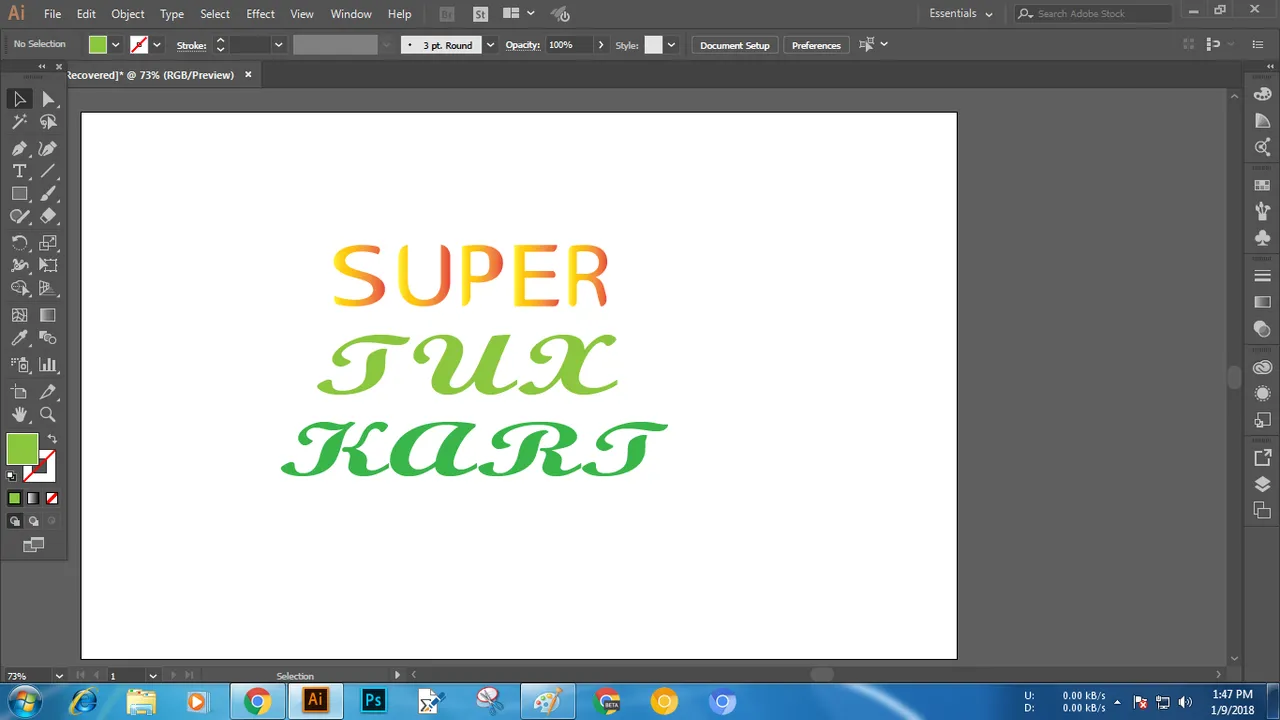Set paint mode to Gradient
The width and height of the screenshot is (1280, 720).
click(x=33, y=498)
